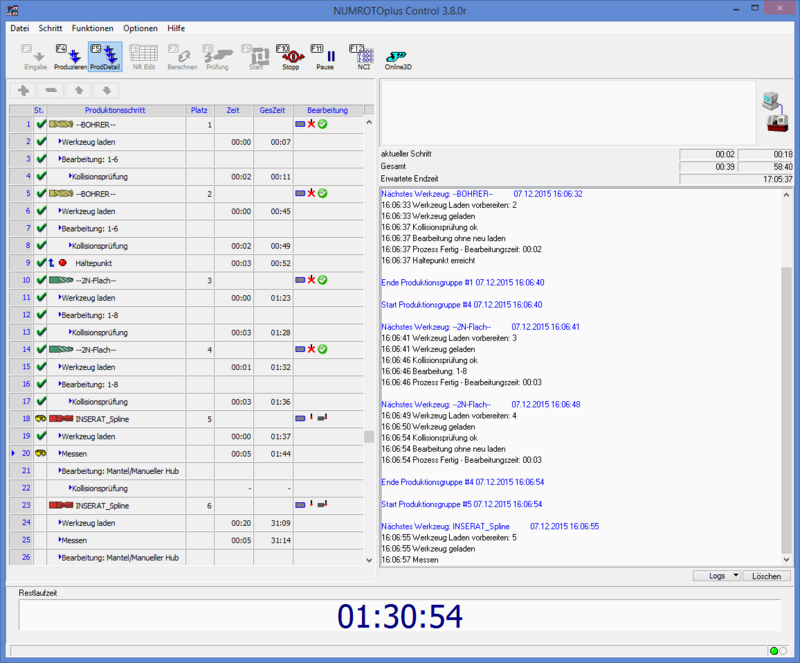Open the Funktionen menu
The width and height of the screenshot is (800, 663).
coord(91,28)
